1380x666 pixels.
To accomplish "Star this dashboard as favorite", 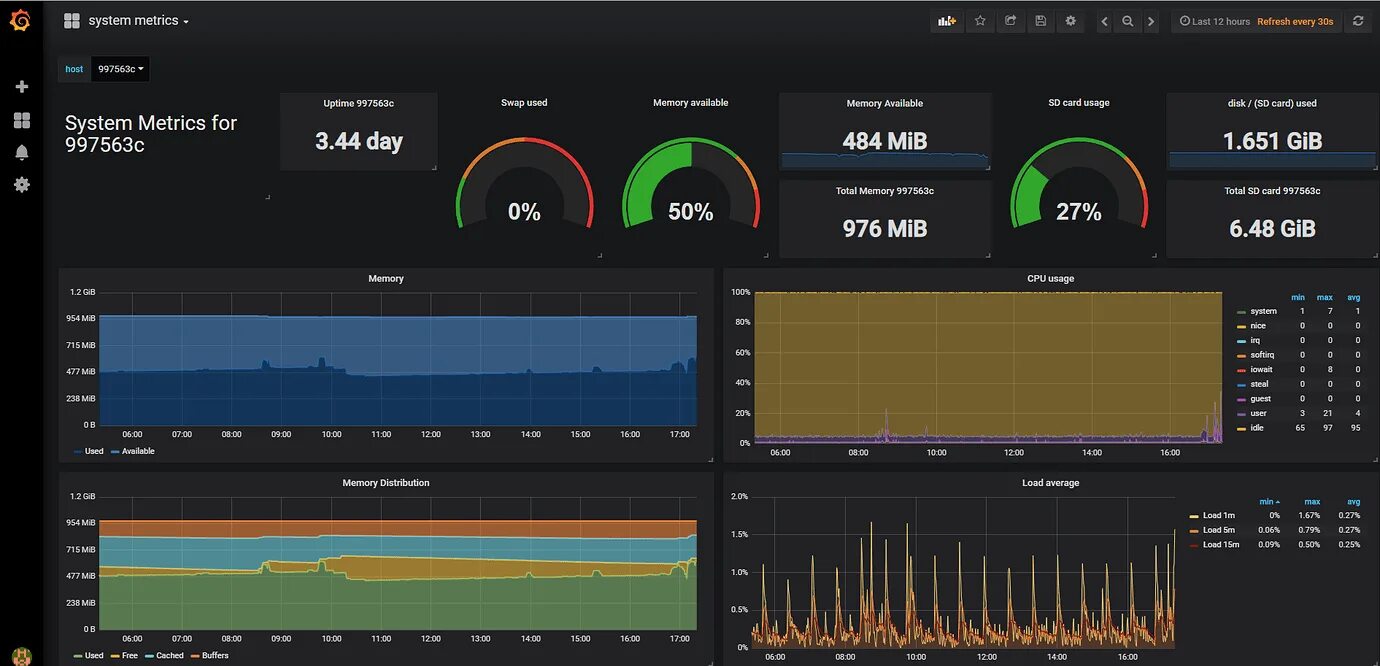I will (x=980, y=20).
